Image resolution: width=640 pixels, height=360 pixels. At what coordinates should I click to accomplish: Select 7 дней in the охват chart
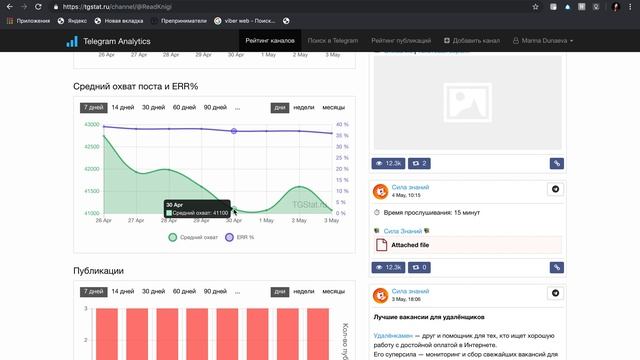[x=93, y=107]
